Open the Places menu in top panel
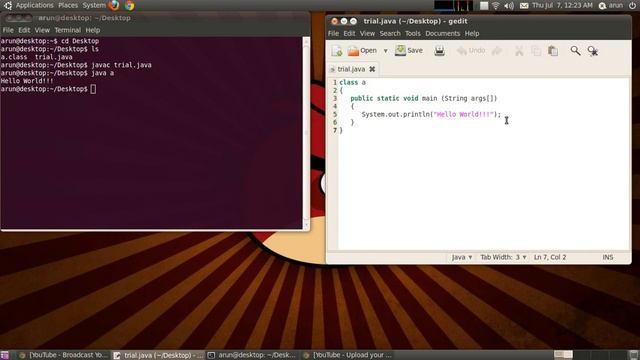The image size is (640, 360). 68,5
